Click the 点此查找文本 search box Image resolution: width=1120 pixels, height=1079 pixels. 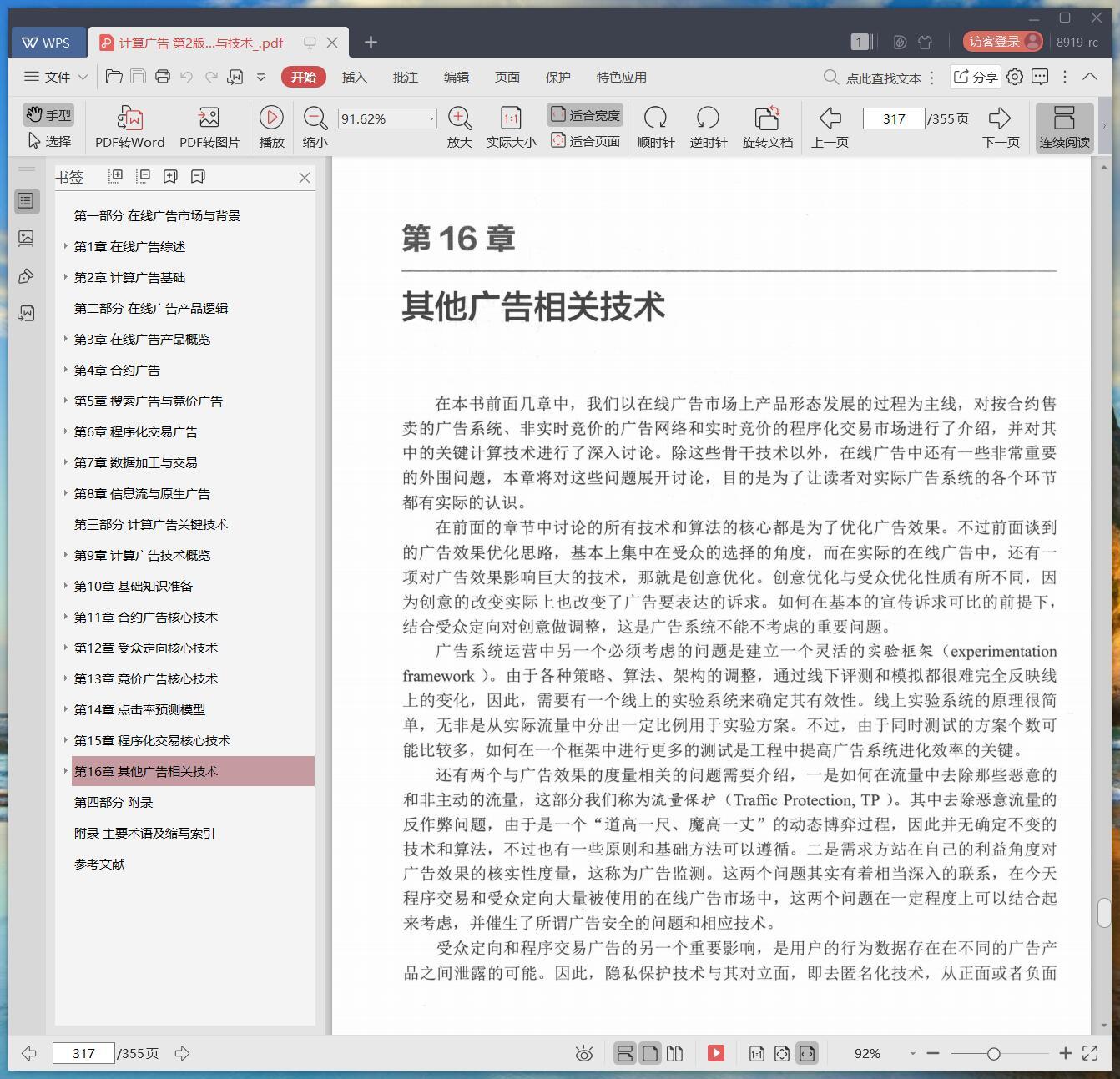coord(873,78)
